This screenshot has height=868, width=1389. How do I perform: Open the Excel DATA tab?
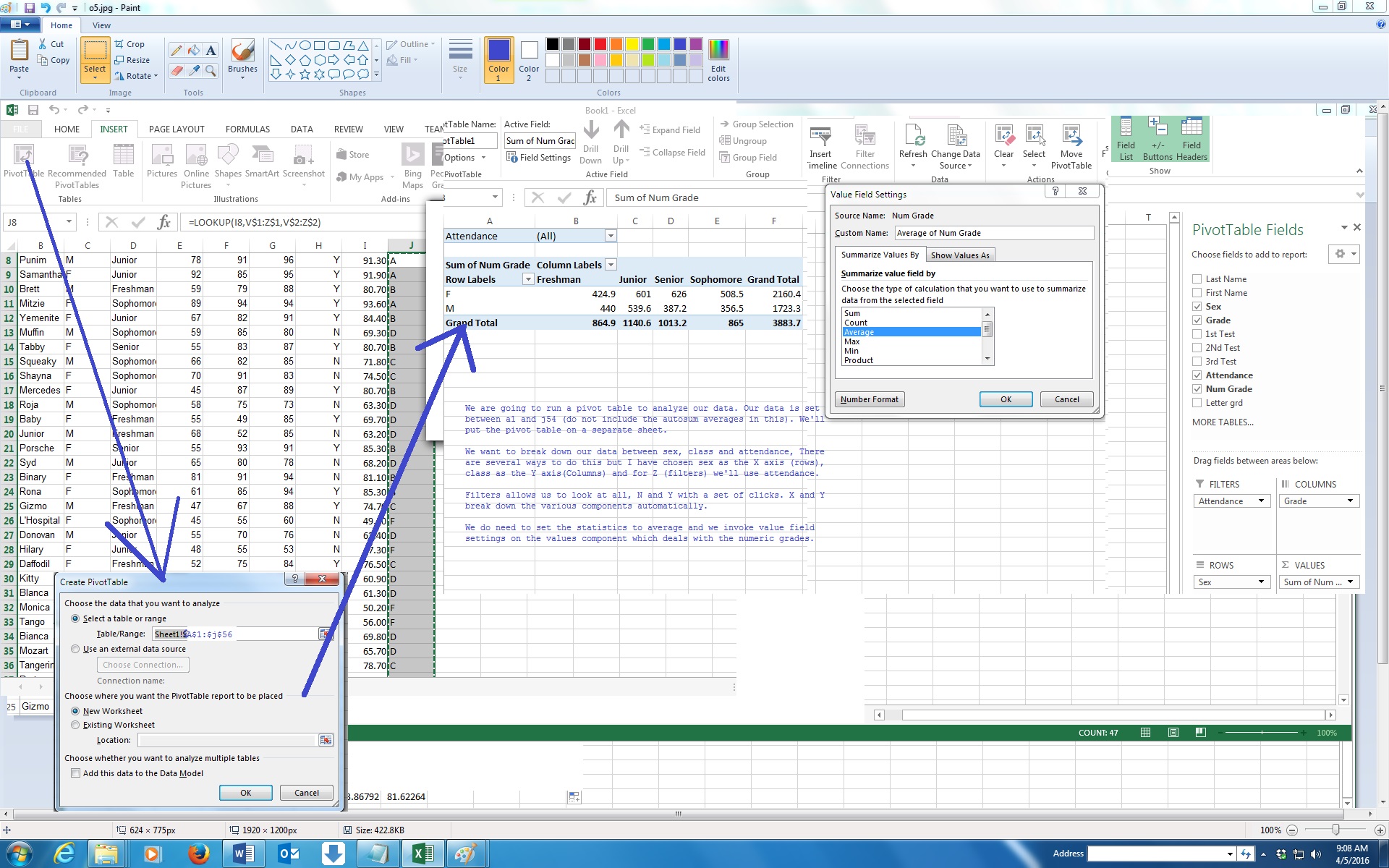pos(302,129)
